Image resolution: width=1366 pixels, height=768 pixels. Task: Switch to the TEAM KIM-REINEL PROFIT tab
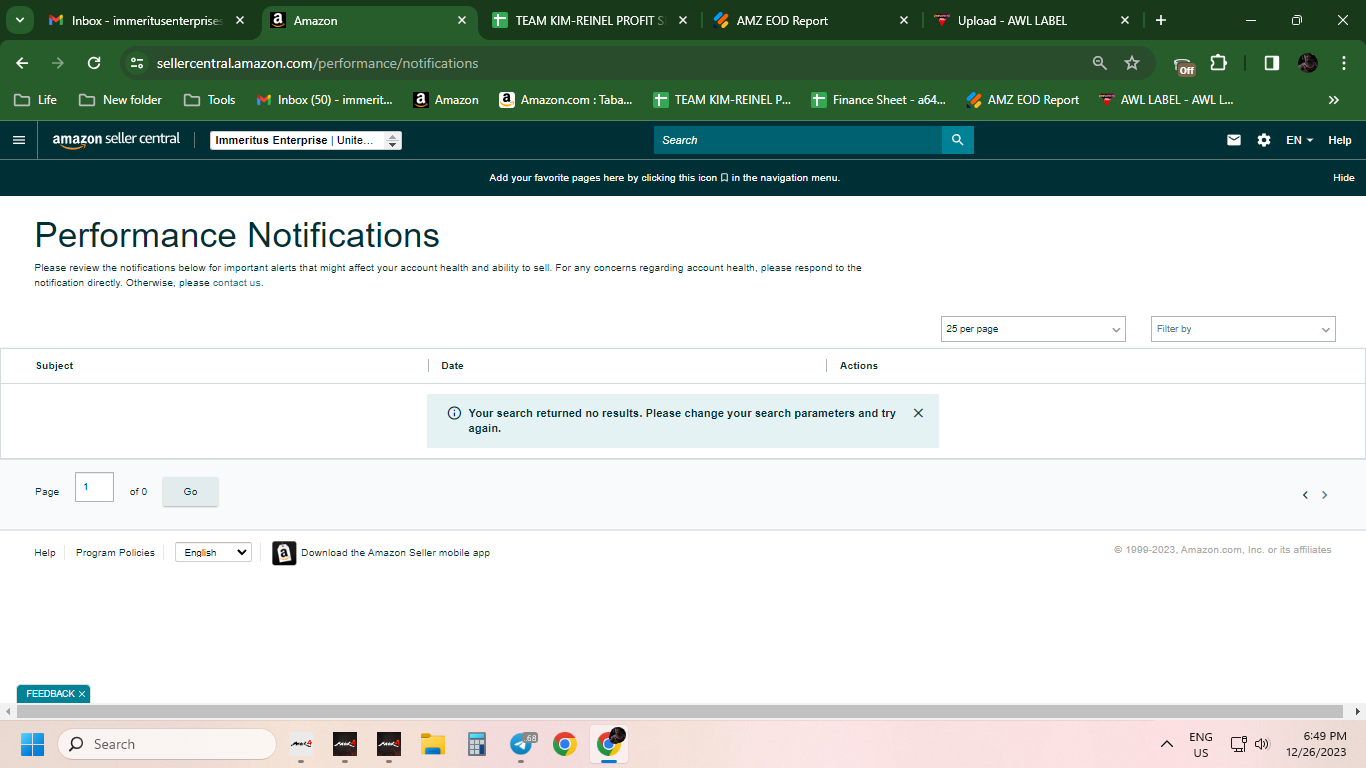590,20
